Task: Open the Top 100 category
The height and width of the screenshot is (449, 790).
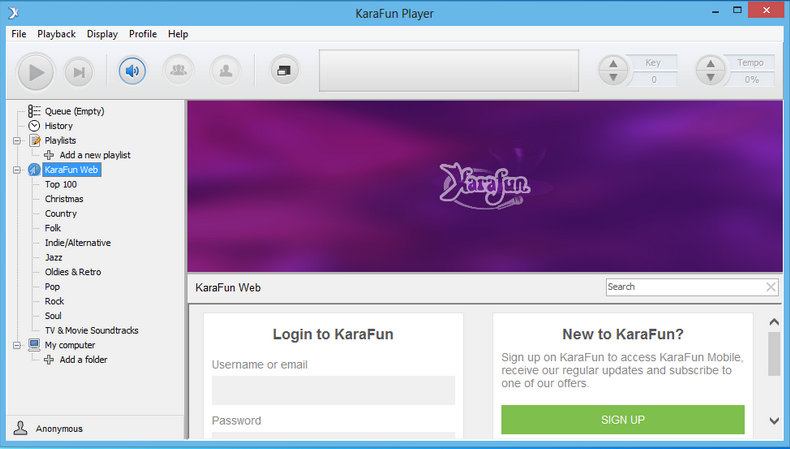Action: coord(60,184)
